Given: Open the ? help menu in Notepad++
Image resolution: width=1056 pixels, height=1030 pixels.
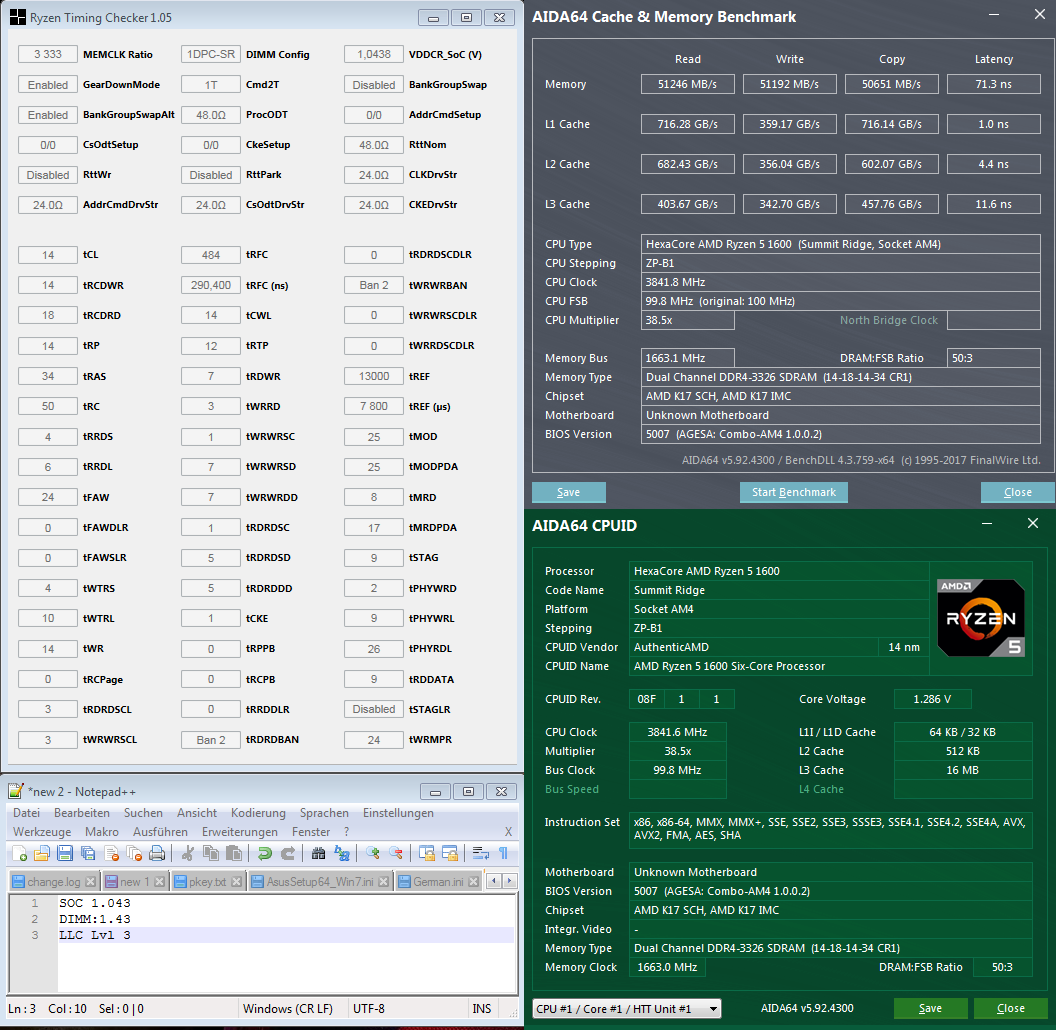Looking at the screenshot, I should 346,832.
